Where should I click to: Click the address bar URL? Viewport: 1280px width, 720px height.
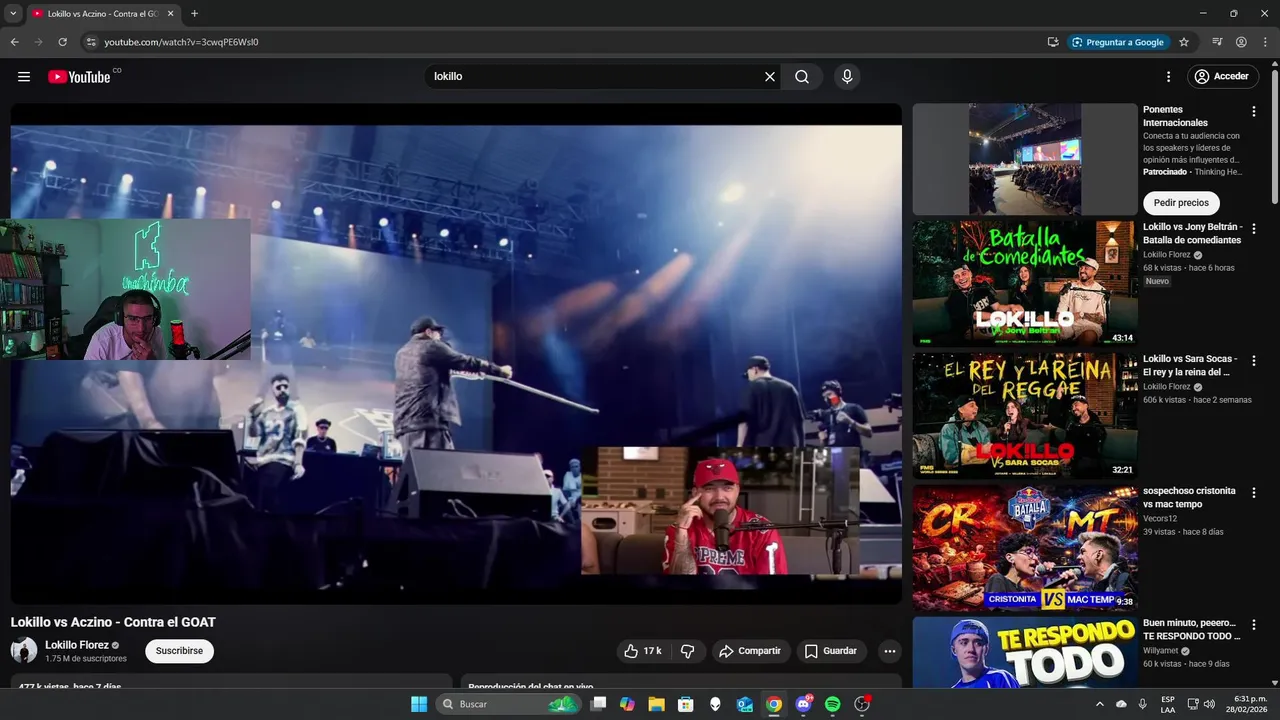[x=181, y=42]
